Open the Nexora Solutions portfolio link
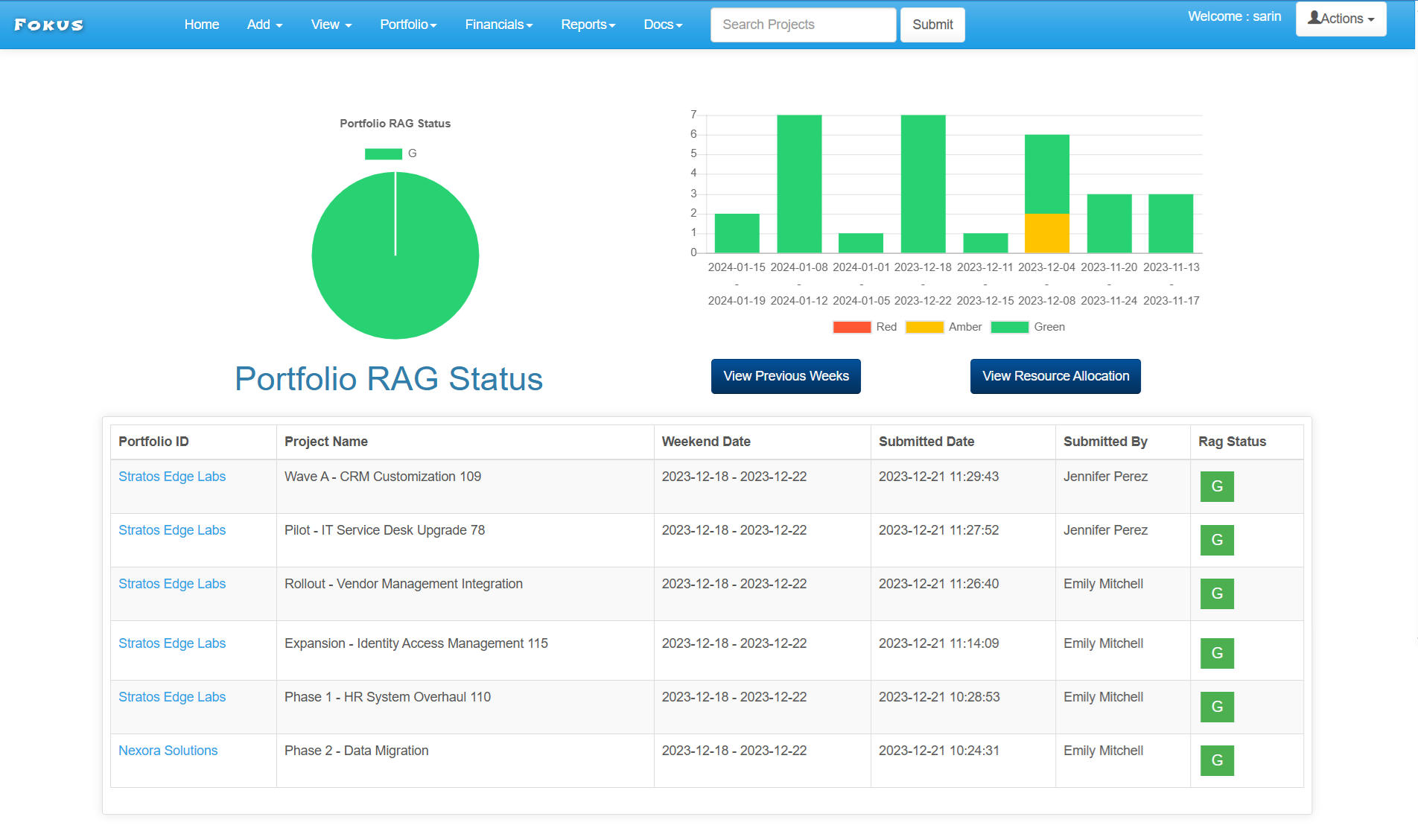This screenshot has width=1418, height=840. pyautogui.click(x=168, y=751)
